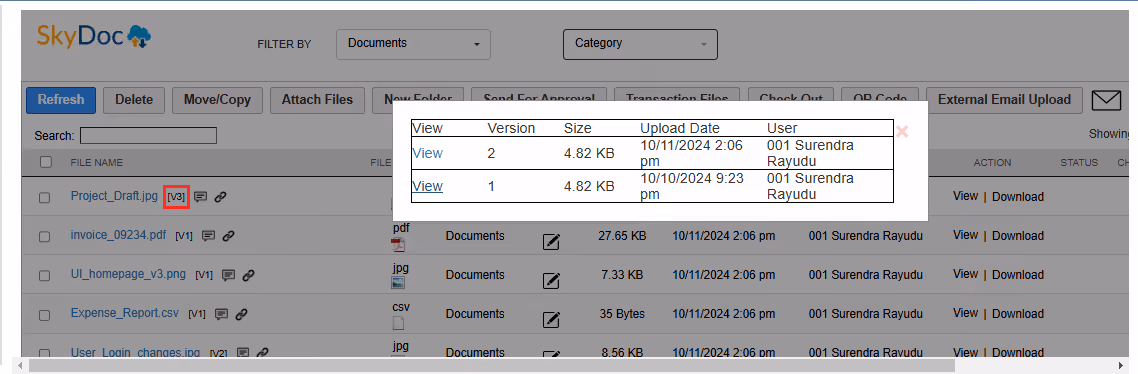Expand the Filter By Documents dropdown
Viewport: 1138px width, 374px height.
click(414, 44)
